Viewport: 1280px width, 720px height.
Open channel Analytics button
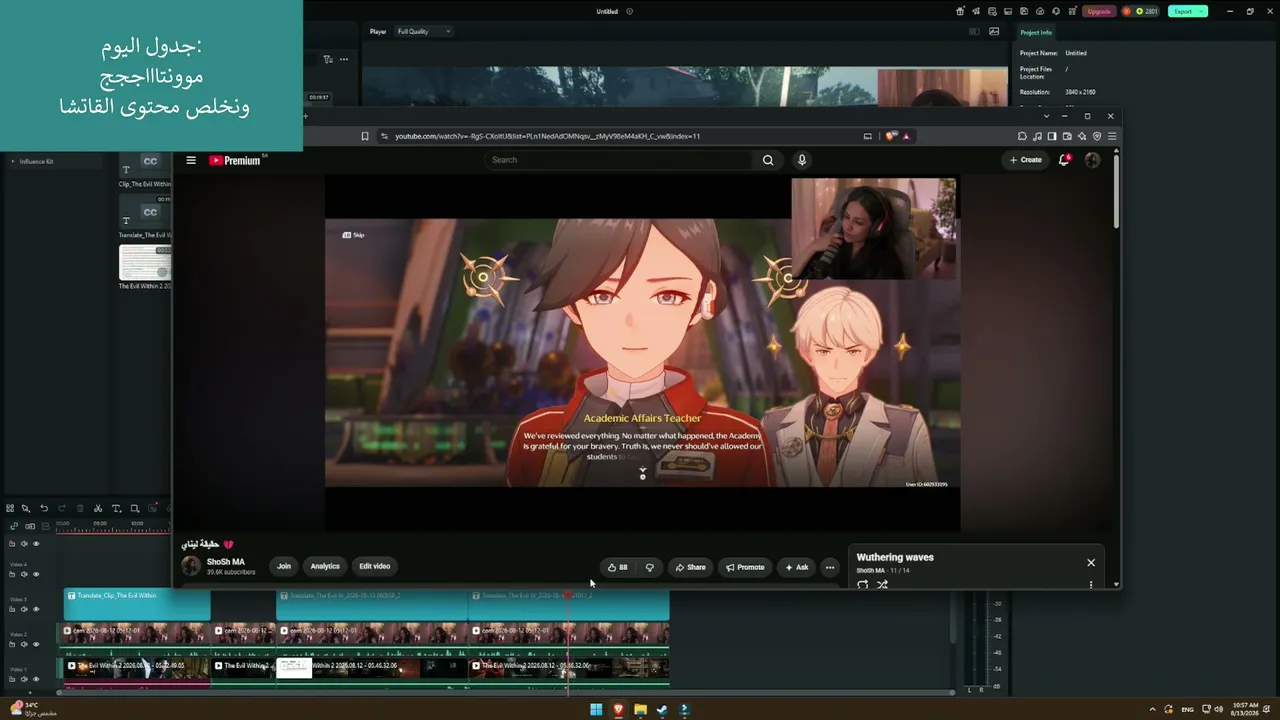[x=325, y=566]
